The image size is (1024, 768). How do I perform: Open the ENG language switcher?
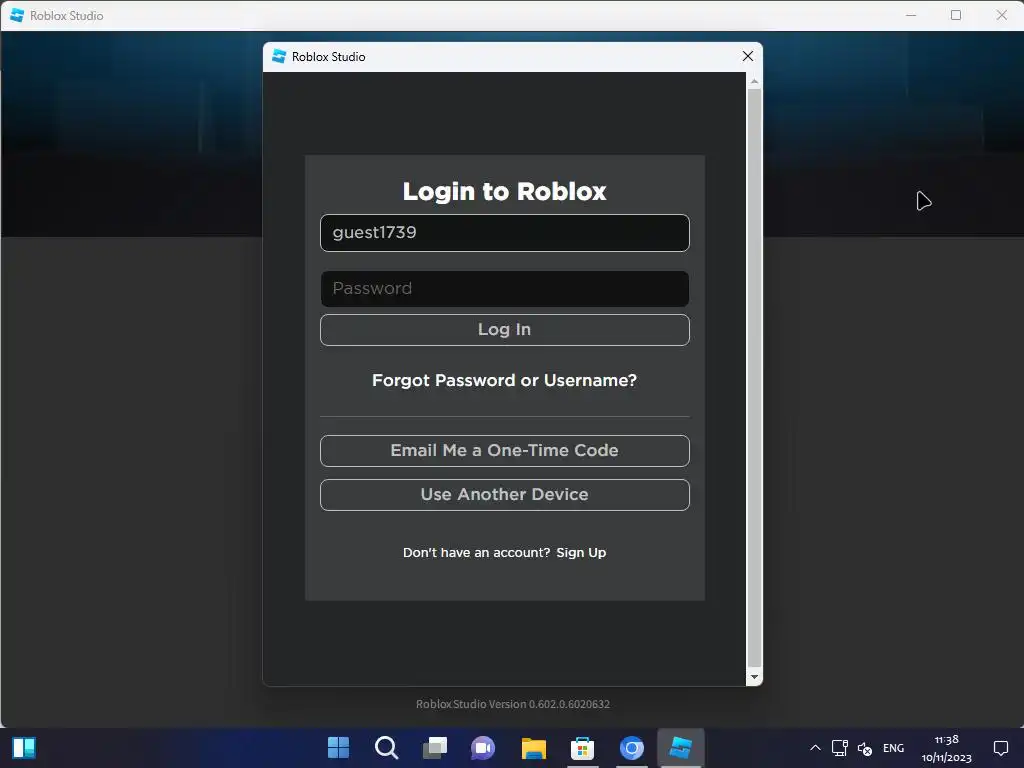(x=893, y=748)
